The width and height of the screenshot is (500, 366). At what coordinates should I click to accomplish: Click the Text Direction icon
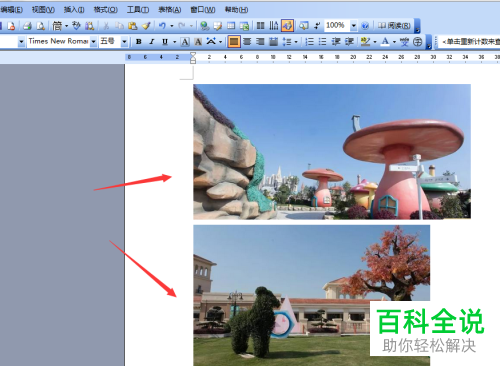click(274, 26)
